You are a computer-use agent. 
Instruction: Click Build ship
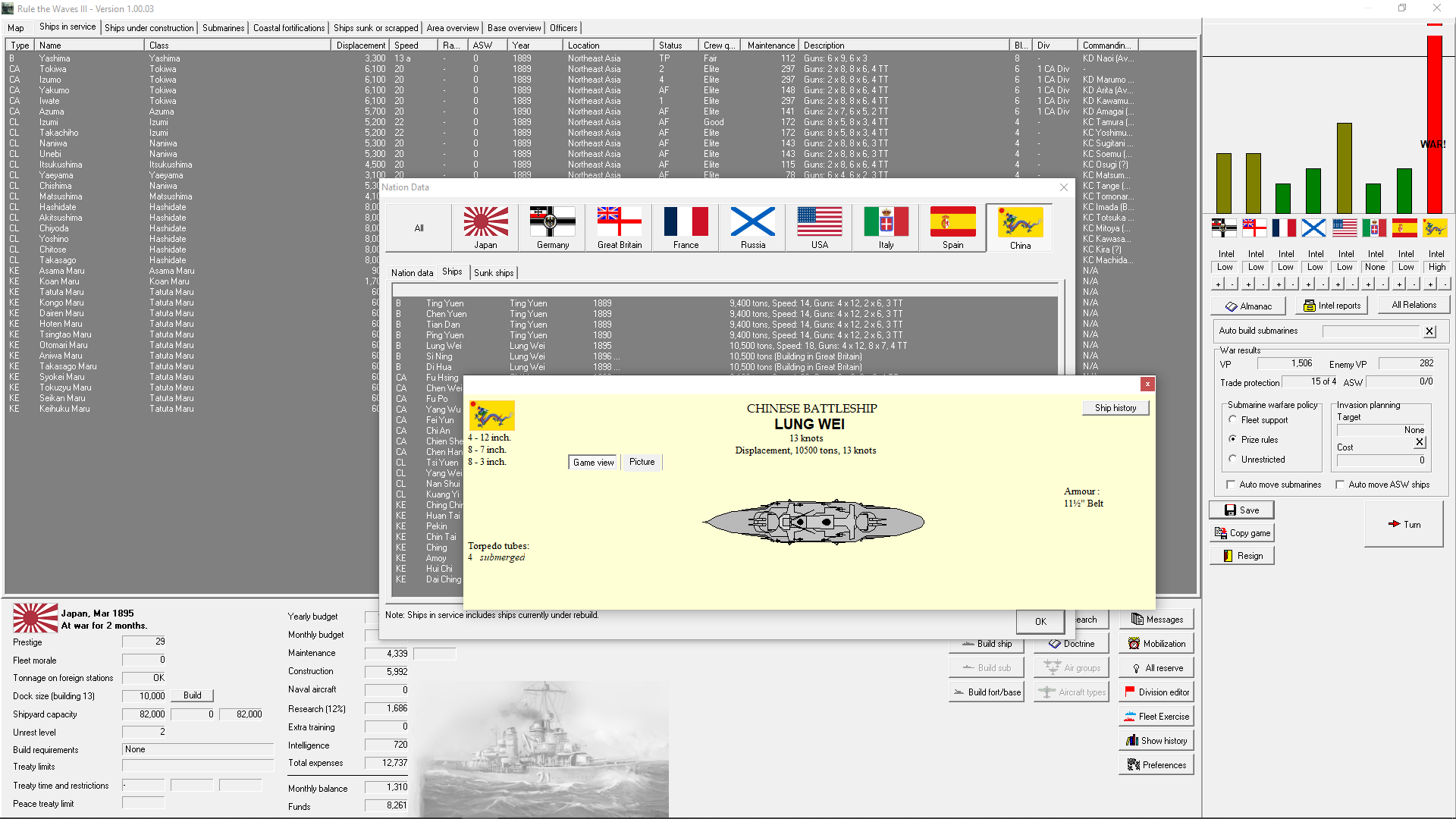point(987,644)
